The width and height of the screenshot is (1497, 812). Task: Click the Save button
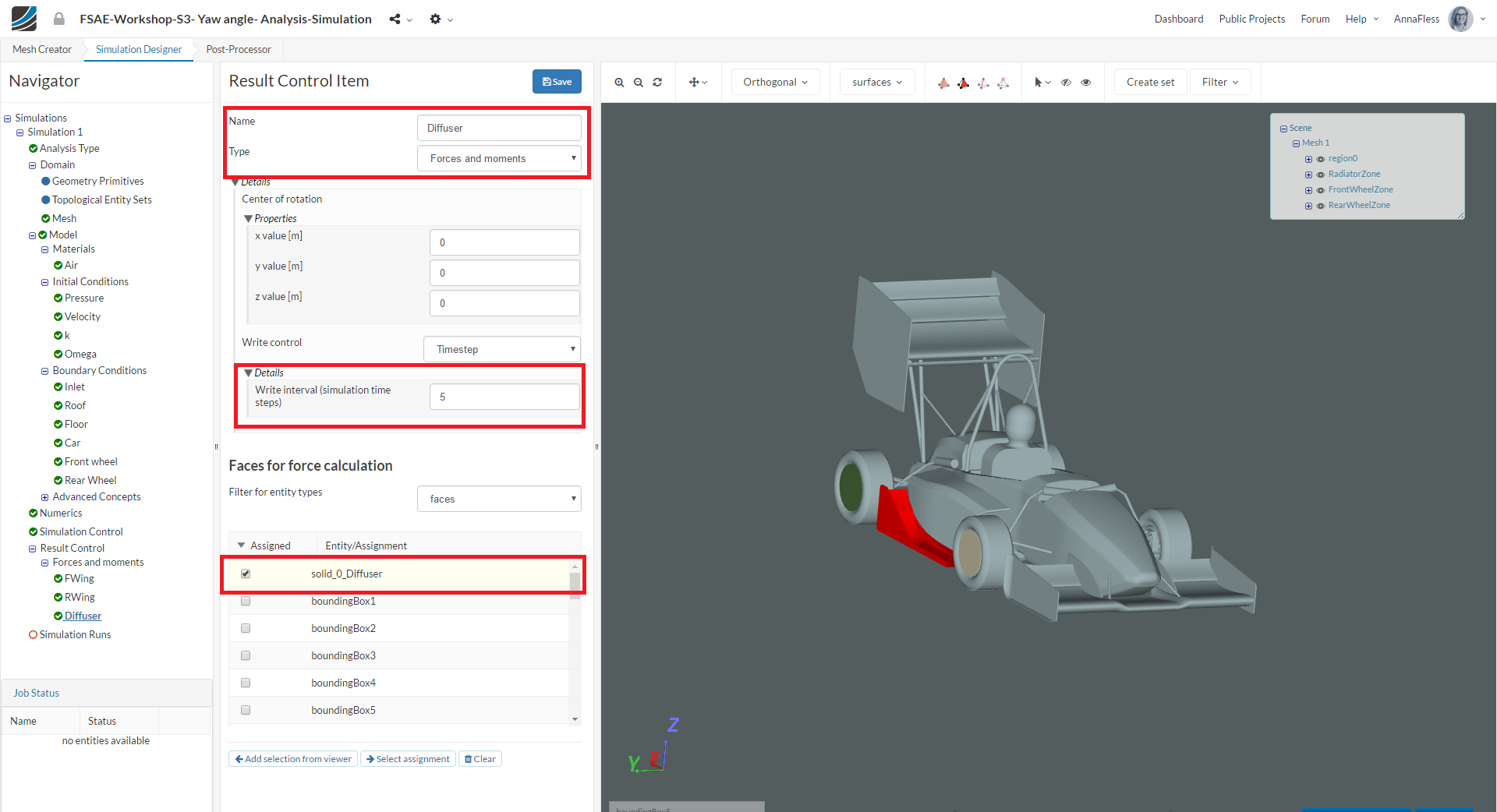[x=557, y=82]
